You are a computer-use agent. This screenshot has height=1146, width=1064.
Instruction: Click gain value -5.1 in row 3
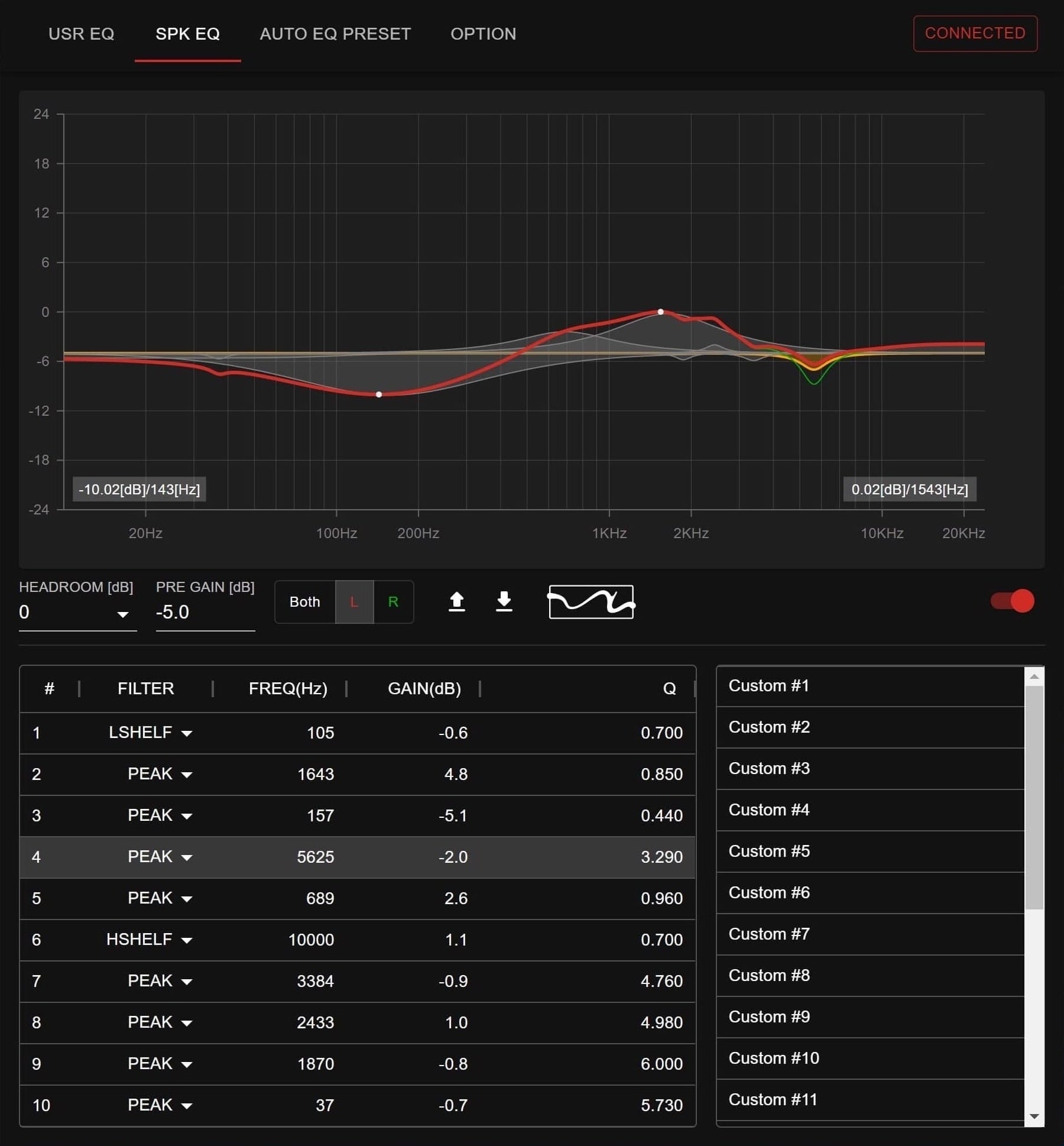pos(453,816)
